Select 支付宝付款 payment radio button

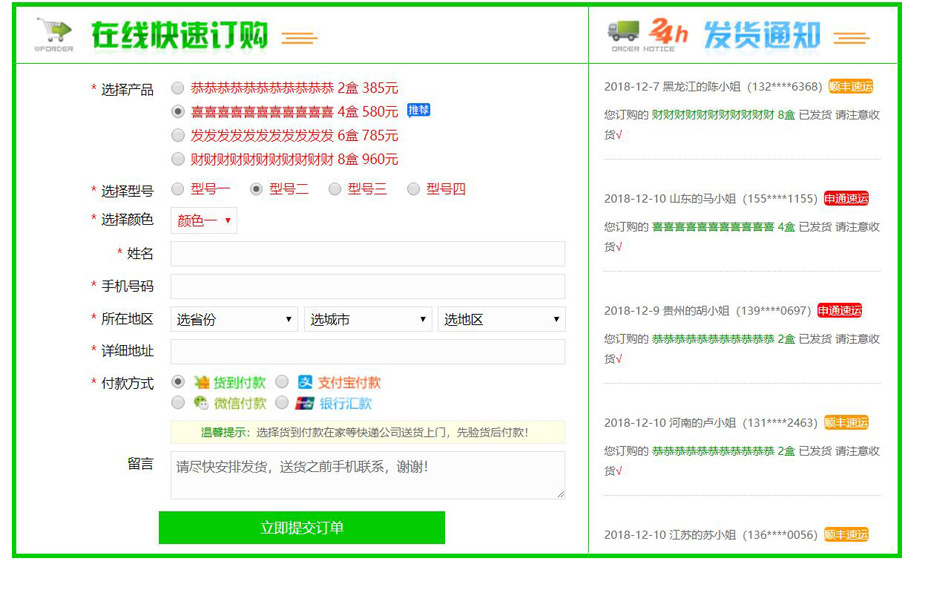coord(282,382)
